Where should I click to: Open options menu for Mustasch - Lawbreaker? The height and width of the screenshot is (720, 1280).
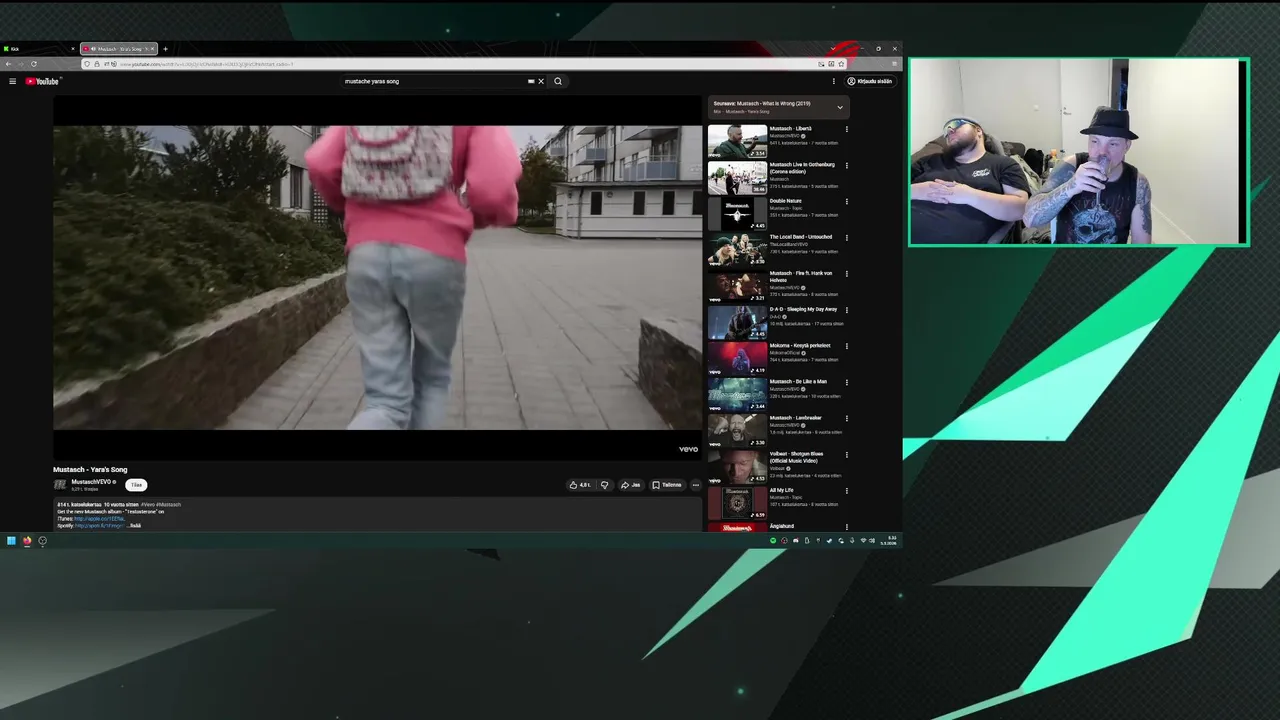click(846, 418)
